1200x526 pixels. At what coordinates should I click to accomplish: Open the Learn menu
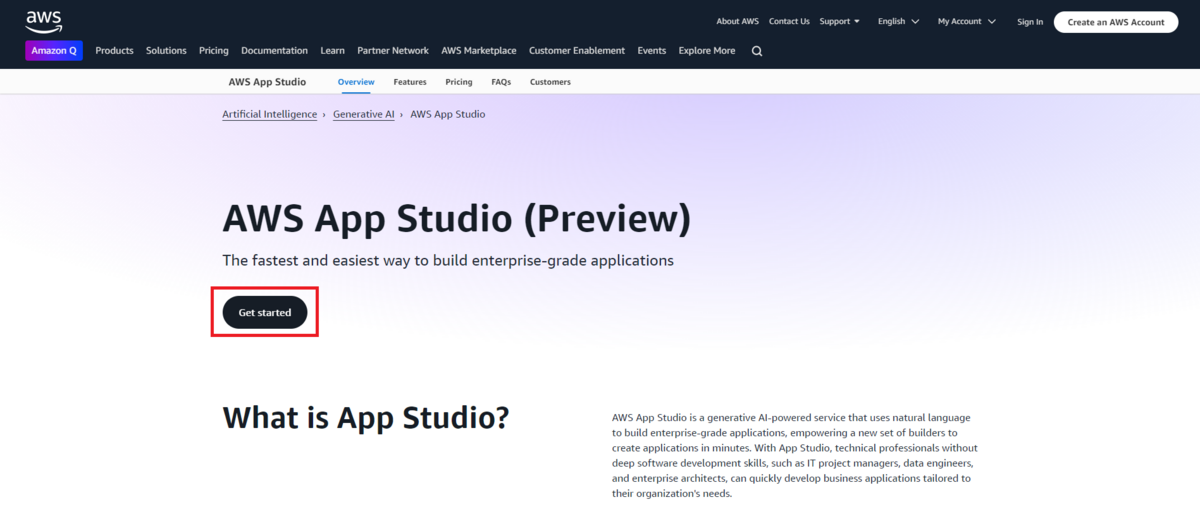pyautogui.click(x=333, y=51)
